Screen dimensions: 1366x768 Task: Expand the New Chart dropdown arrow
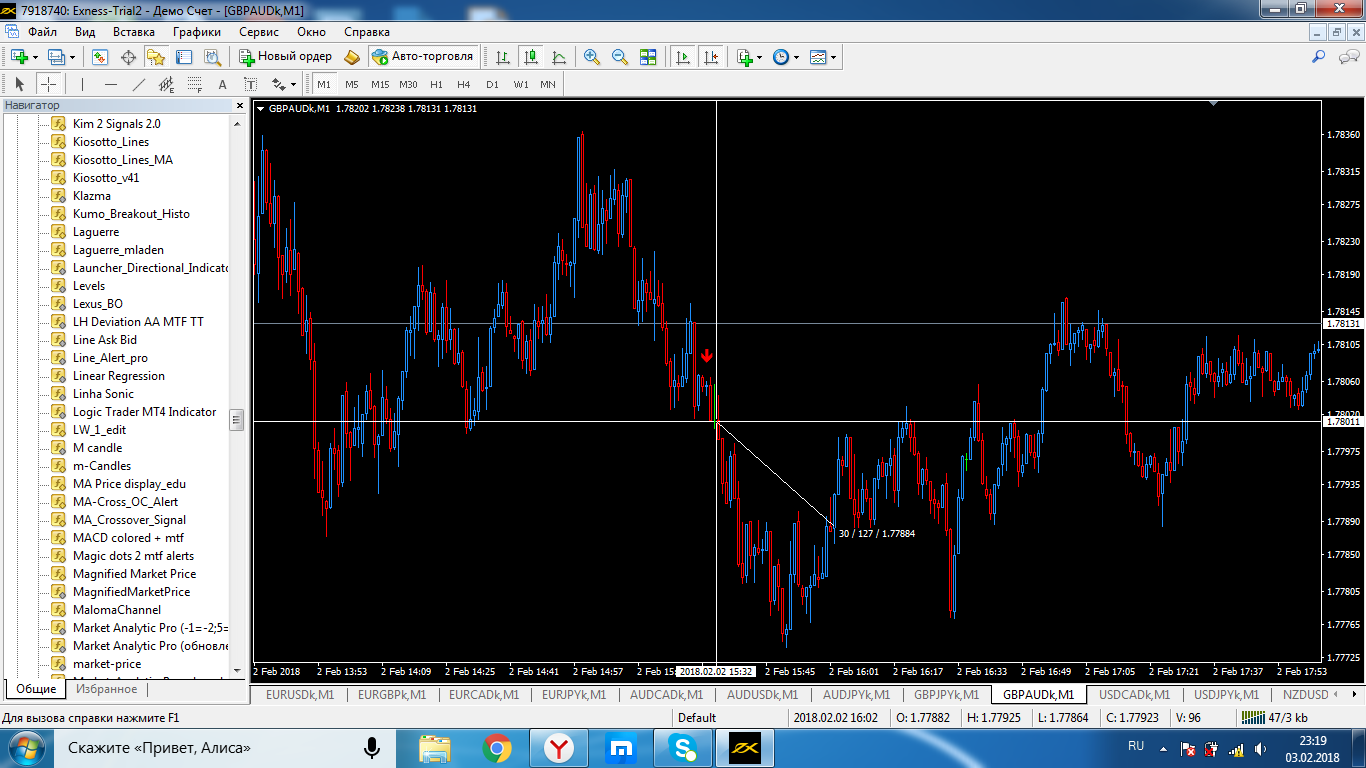[x=35, y=57]
